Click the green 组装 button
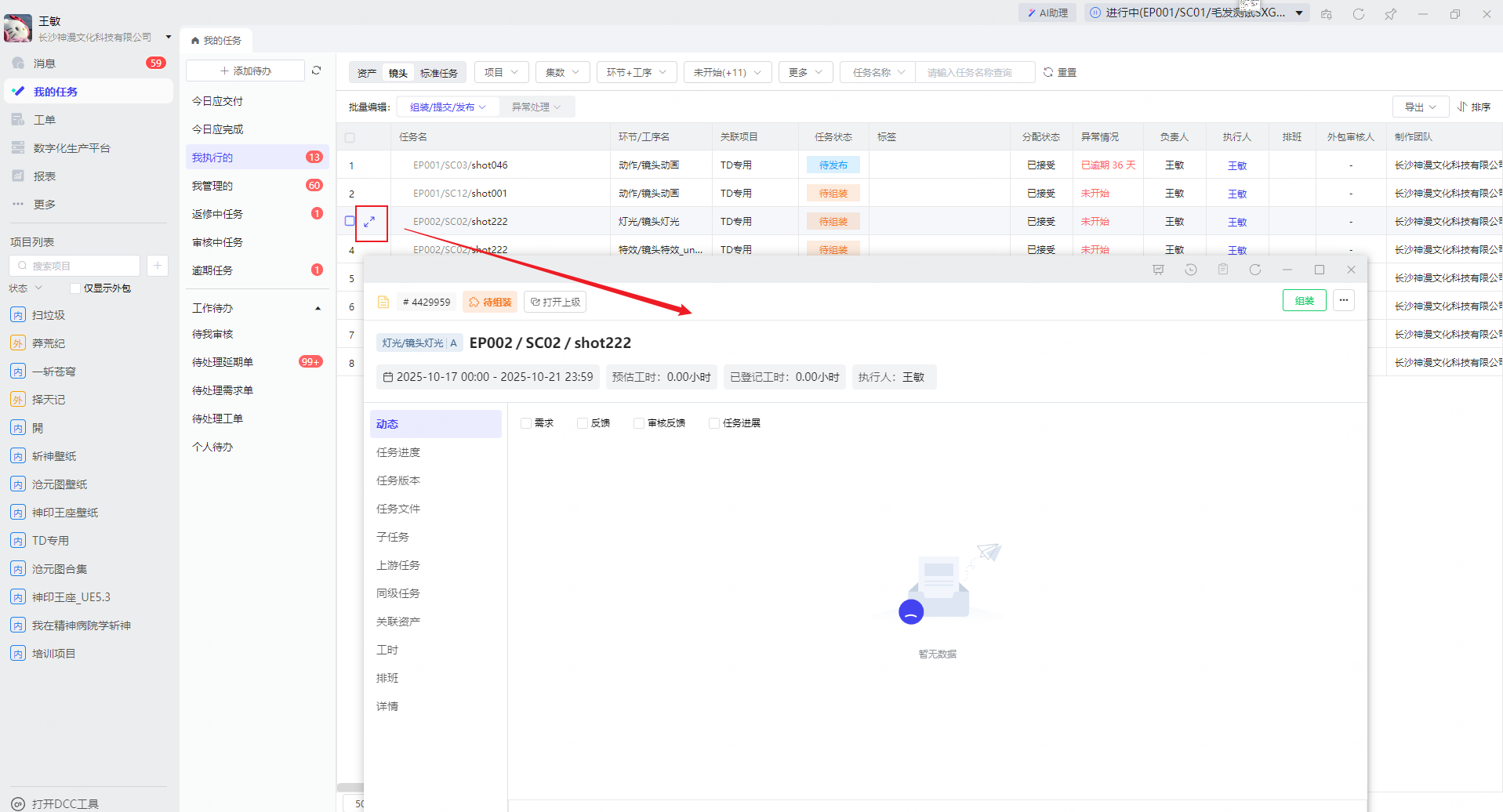Image resolution: width=1503 pixels, height=812 pixels. [x=1304, y=300]
